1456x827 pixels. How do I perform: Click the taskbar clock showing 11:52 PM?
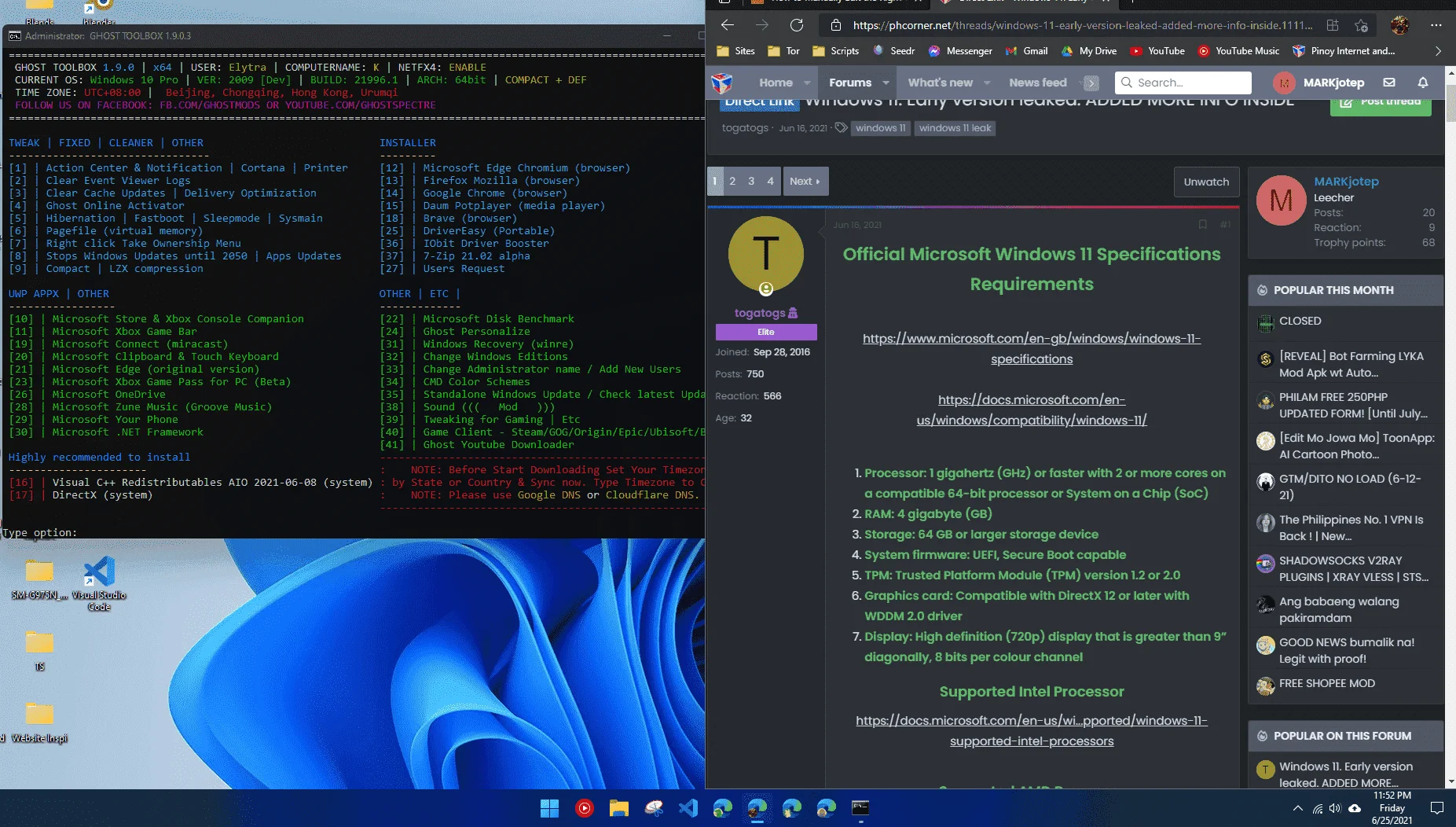coord(1392,808)
